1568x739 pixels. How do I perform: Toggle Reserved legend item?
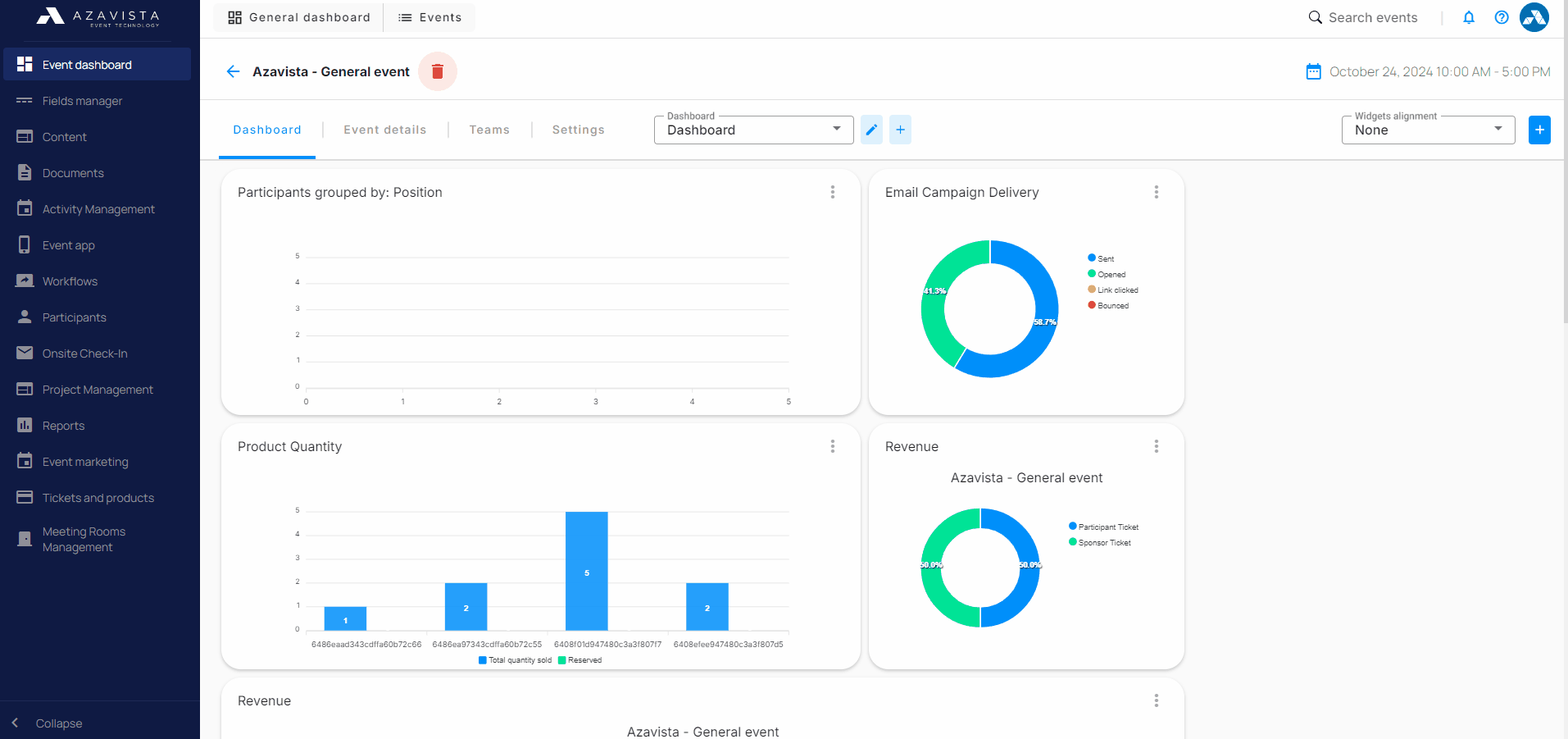pos(579,660)
